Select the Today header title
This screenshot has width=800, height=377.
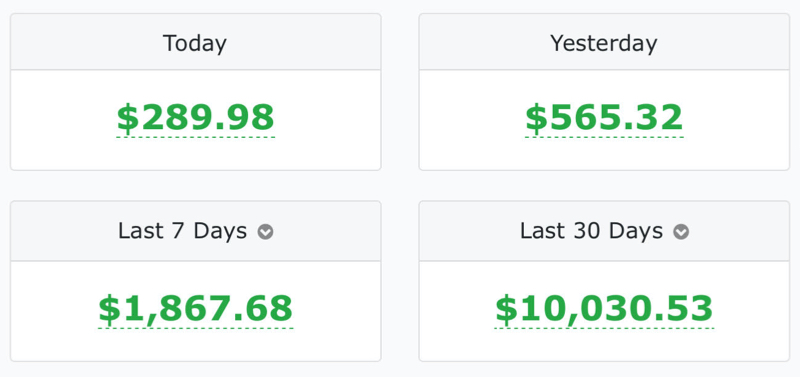point(195,43)
